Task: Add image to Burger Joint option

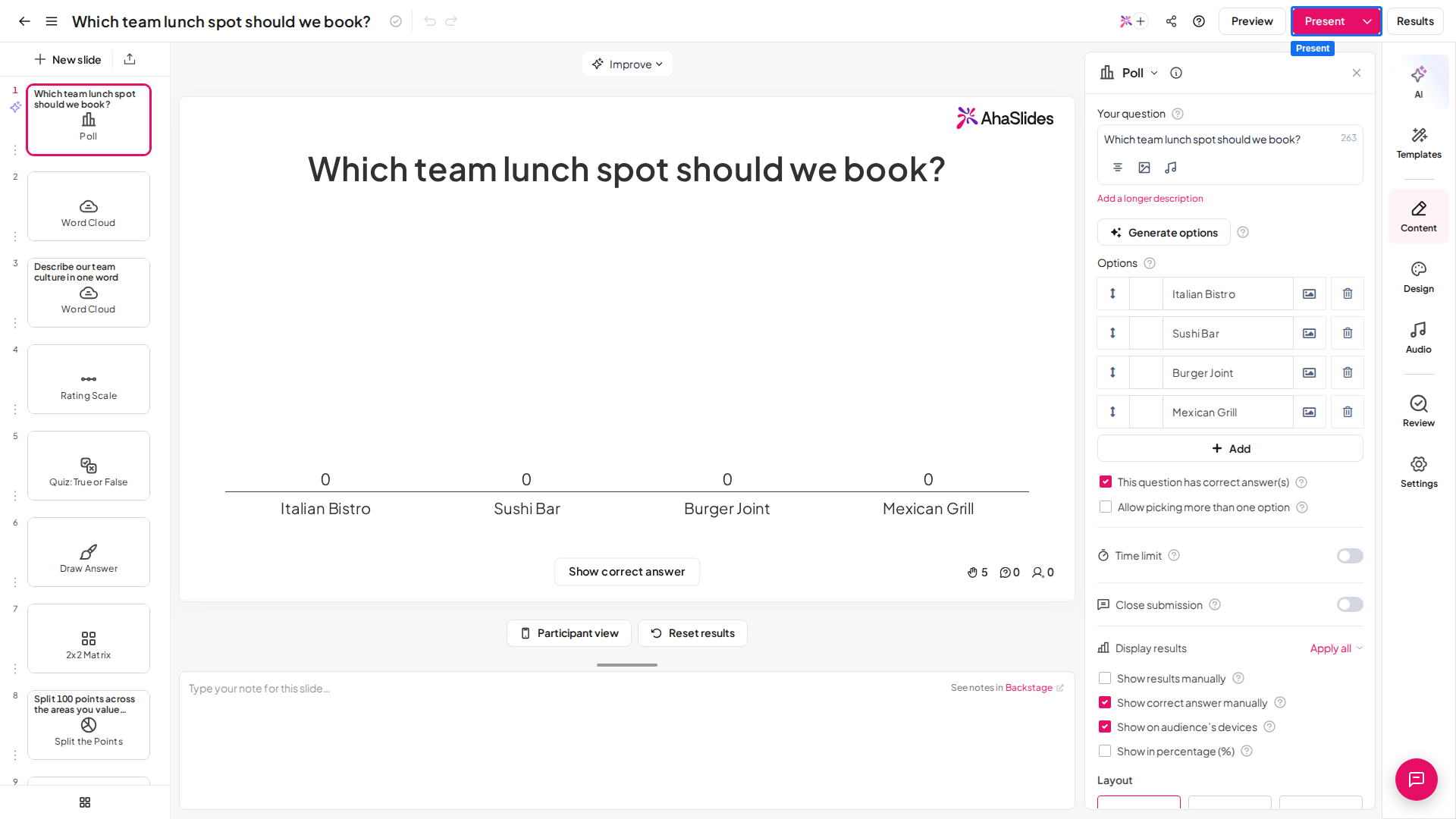Action: [x=1310, y=372]
